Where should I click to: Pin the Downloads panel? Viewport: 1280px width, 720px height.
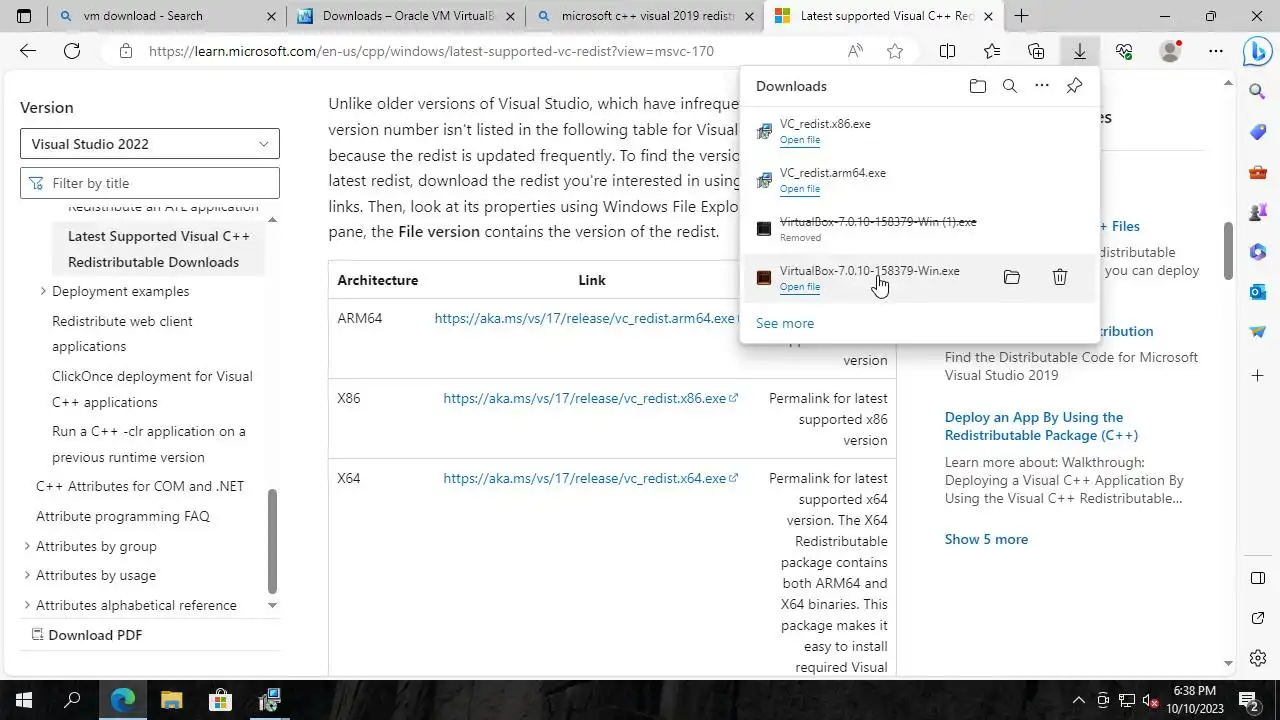pos(1074,86)
